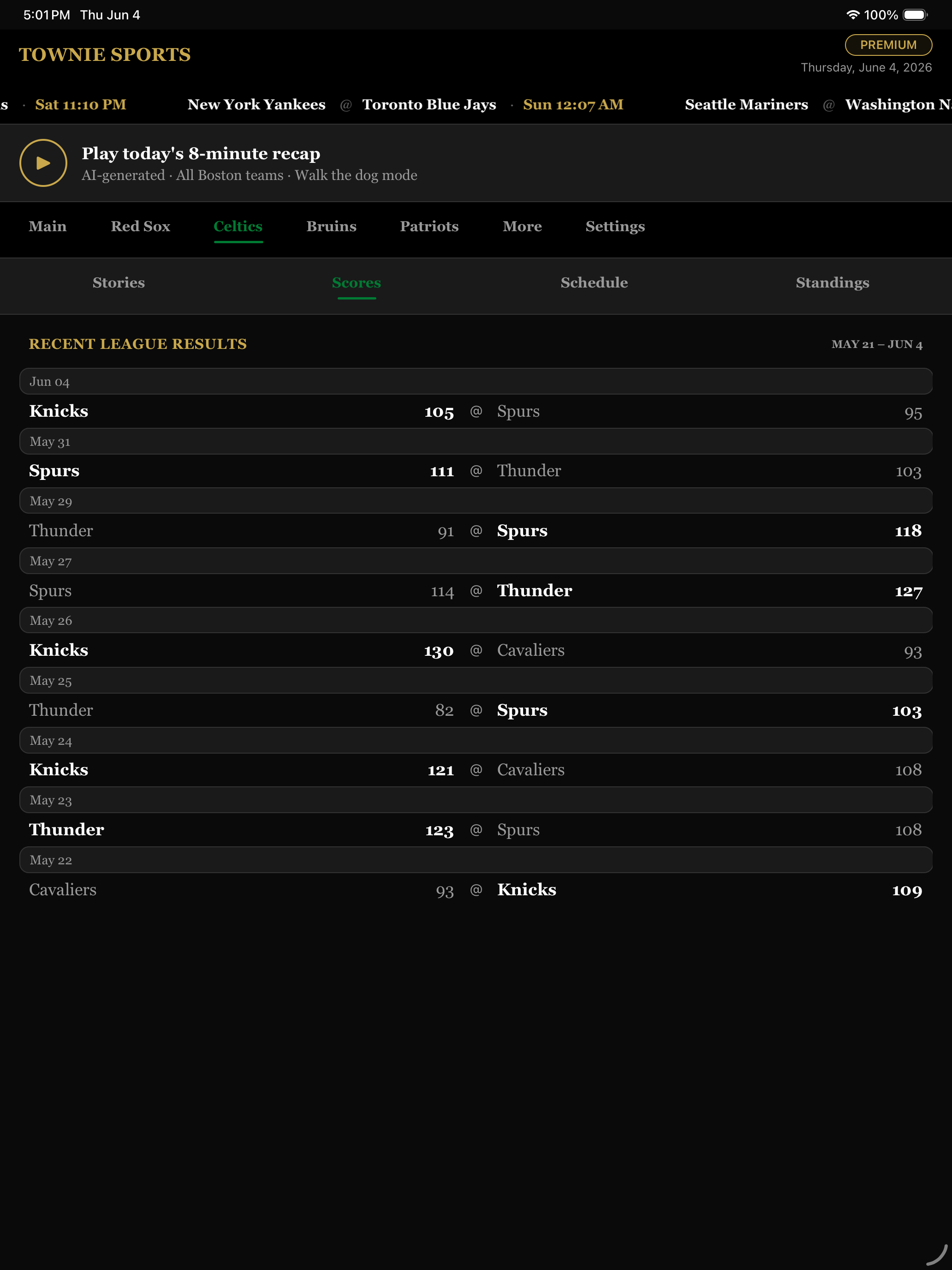The height and width of the screenshot is (1270, 952).
Task: Select the Celtics tab
Action: pyautogui.click(x=238, y=226)
